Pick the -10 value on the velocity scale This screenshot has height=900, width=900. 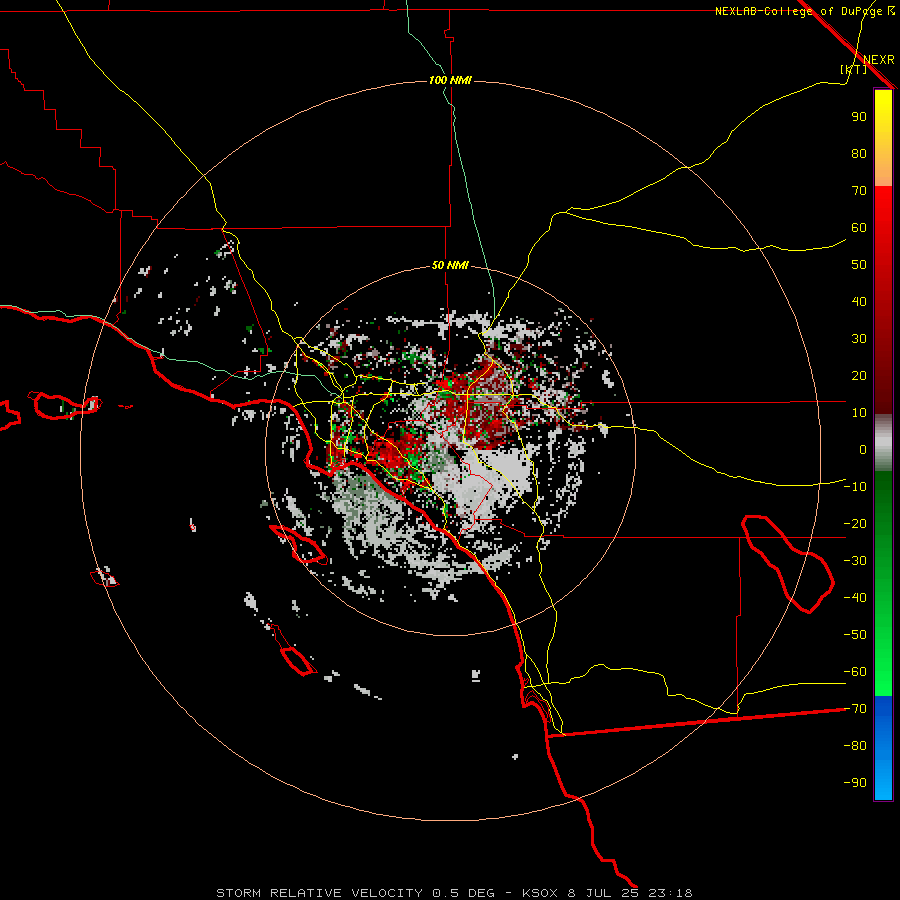pos(855,487)
